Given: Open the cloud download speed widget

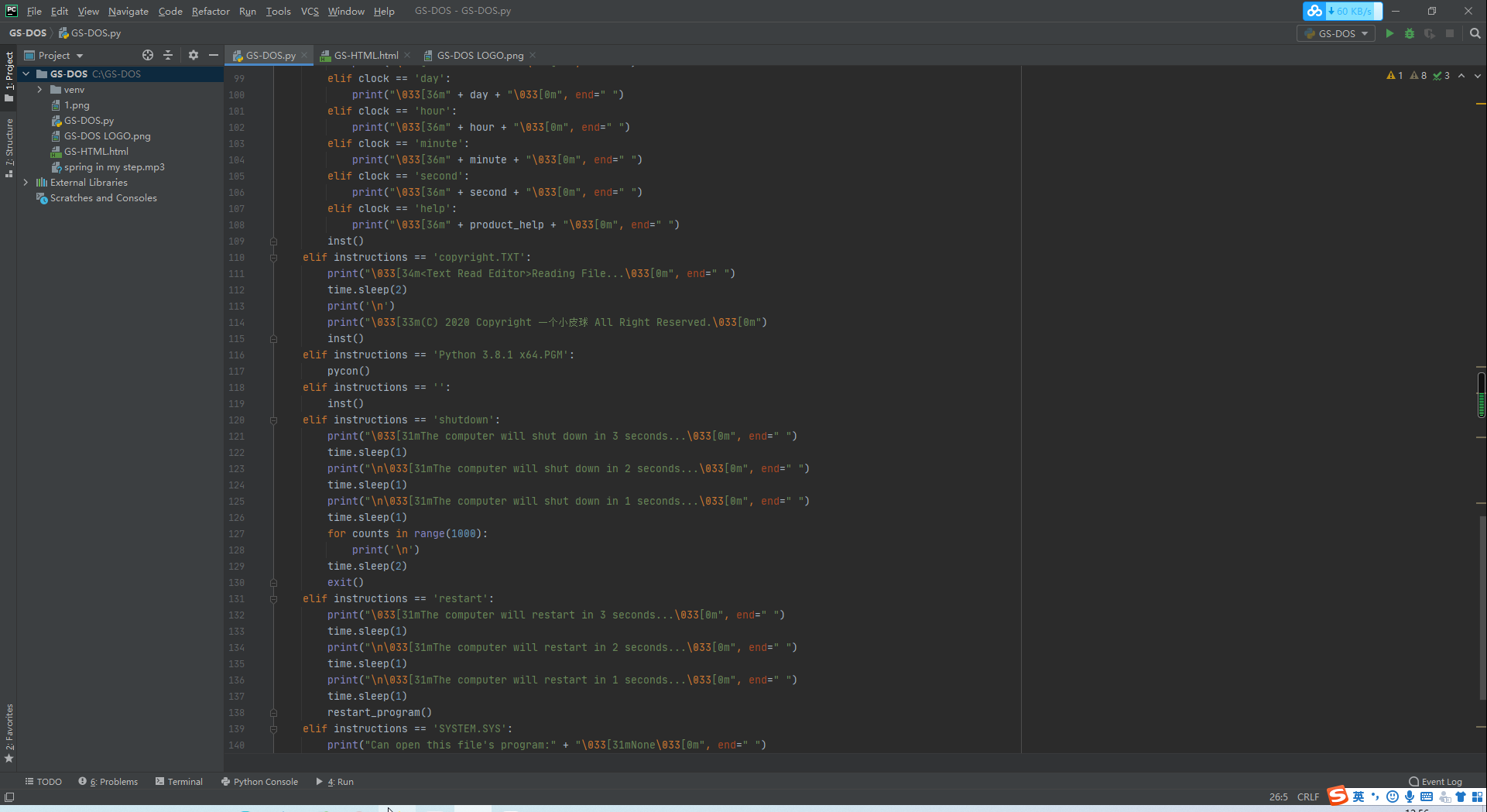Looking at the screenshot, I should click(x=1342, y=11).
